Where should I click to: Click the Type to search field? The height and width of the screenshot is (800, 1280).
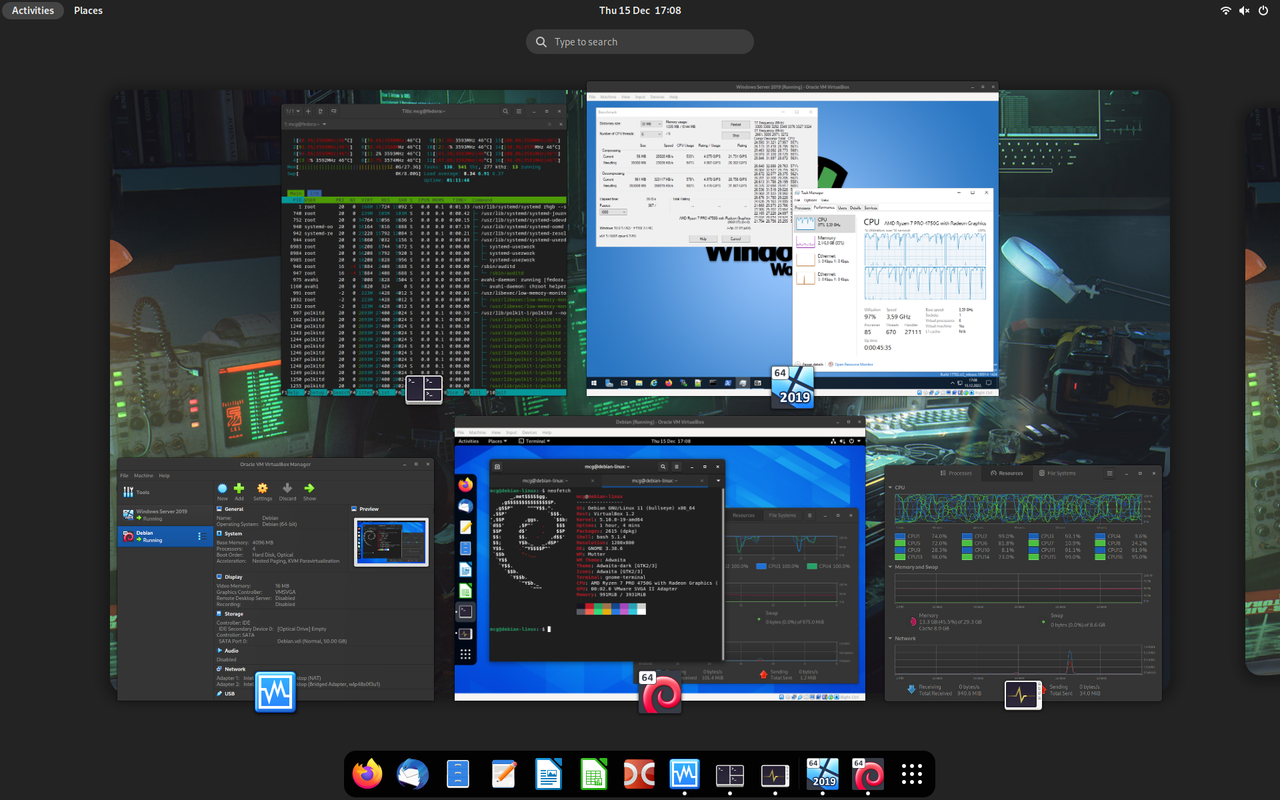(x=640, y=41)
